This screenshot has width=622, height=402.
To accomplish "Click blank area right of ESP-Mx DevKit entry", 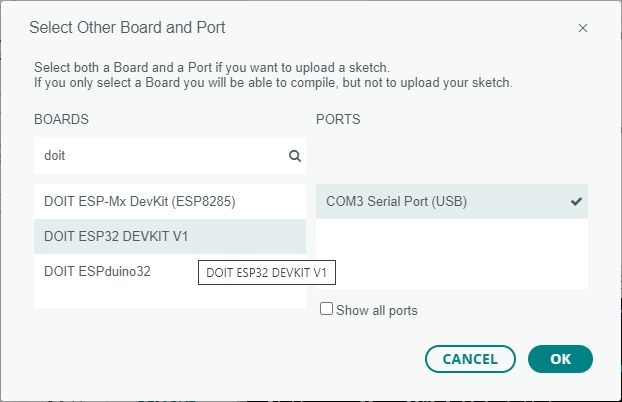I will 275,201.
